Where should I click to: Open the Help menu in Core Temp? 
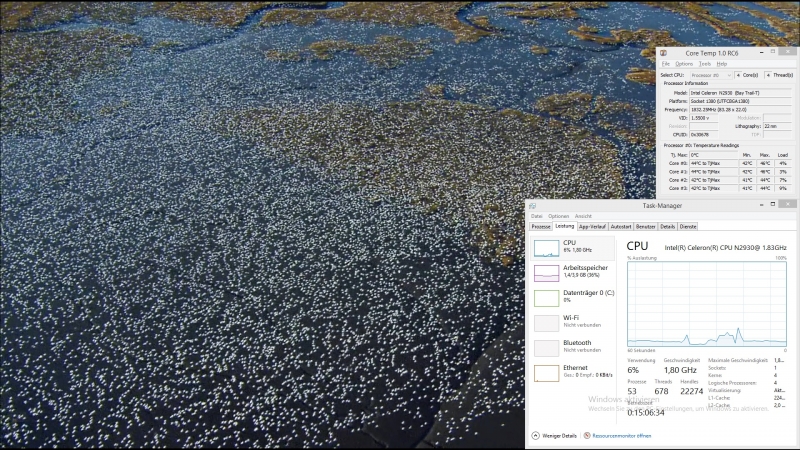coord(721,64)
